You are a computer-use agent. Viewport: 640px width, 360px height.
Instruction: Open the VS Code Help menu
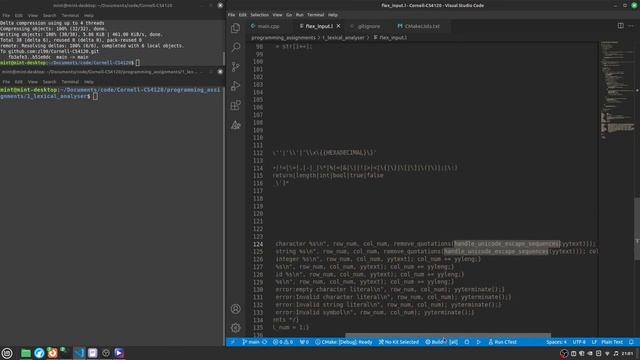[333, 15]
